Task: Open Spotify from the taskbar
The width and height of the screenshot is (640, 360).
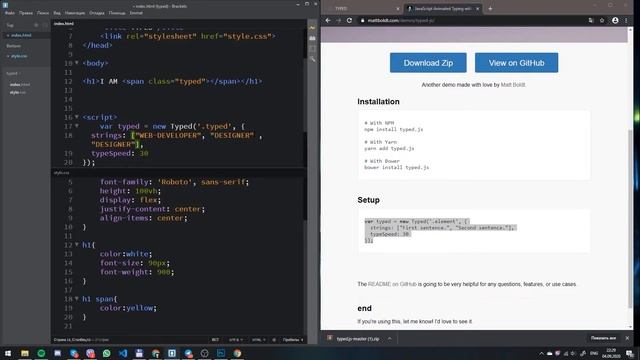Action: (41, 353)
